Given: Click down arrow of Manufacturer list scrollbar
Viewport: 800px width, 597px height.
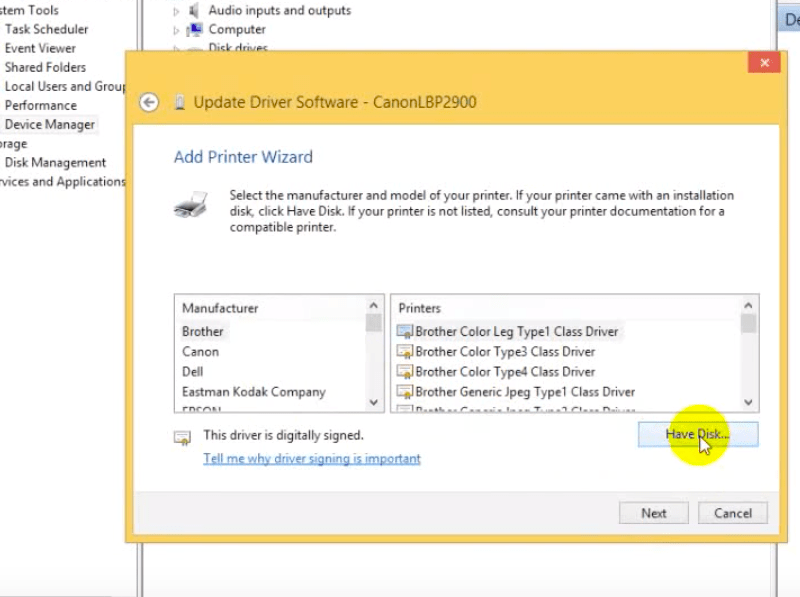Looking at the screenshot, I should tap(373, 402).
